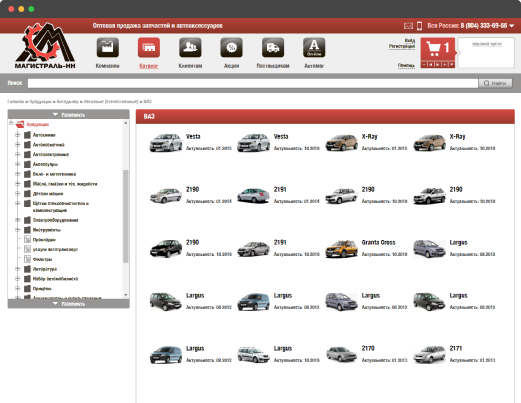Click the Детали машин folder icon
Screen dimensions: 521x403
(27, 193)
